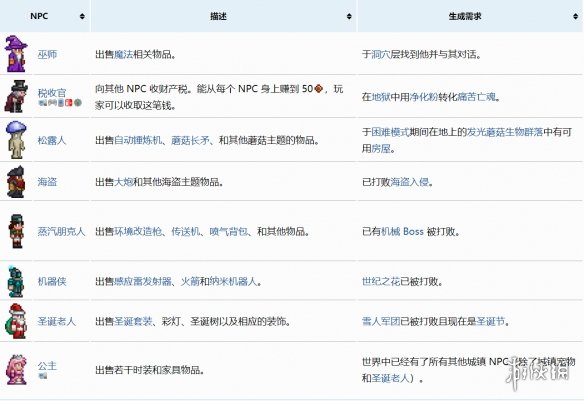The height and width of the screenshot is (401, 584).
Task: Follow the 世纪之花 link
Action: click(381, 281)
